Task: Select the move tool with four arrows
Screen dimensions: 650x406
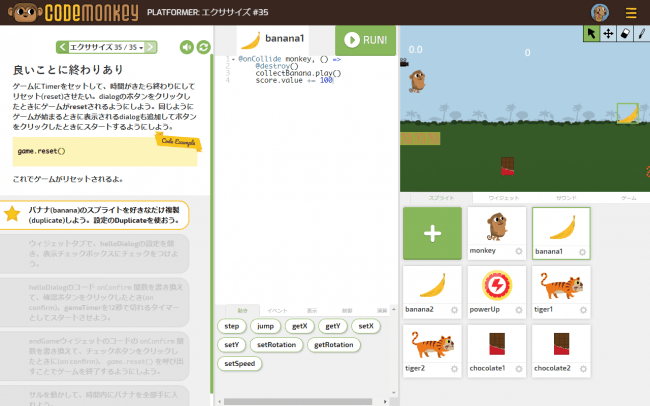Action: click(609, 33)
